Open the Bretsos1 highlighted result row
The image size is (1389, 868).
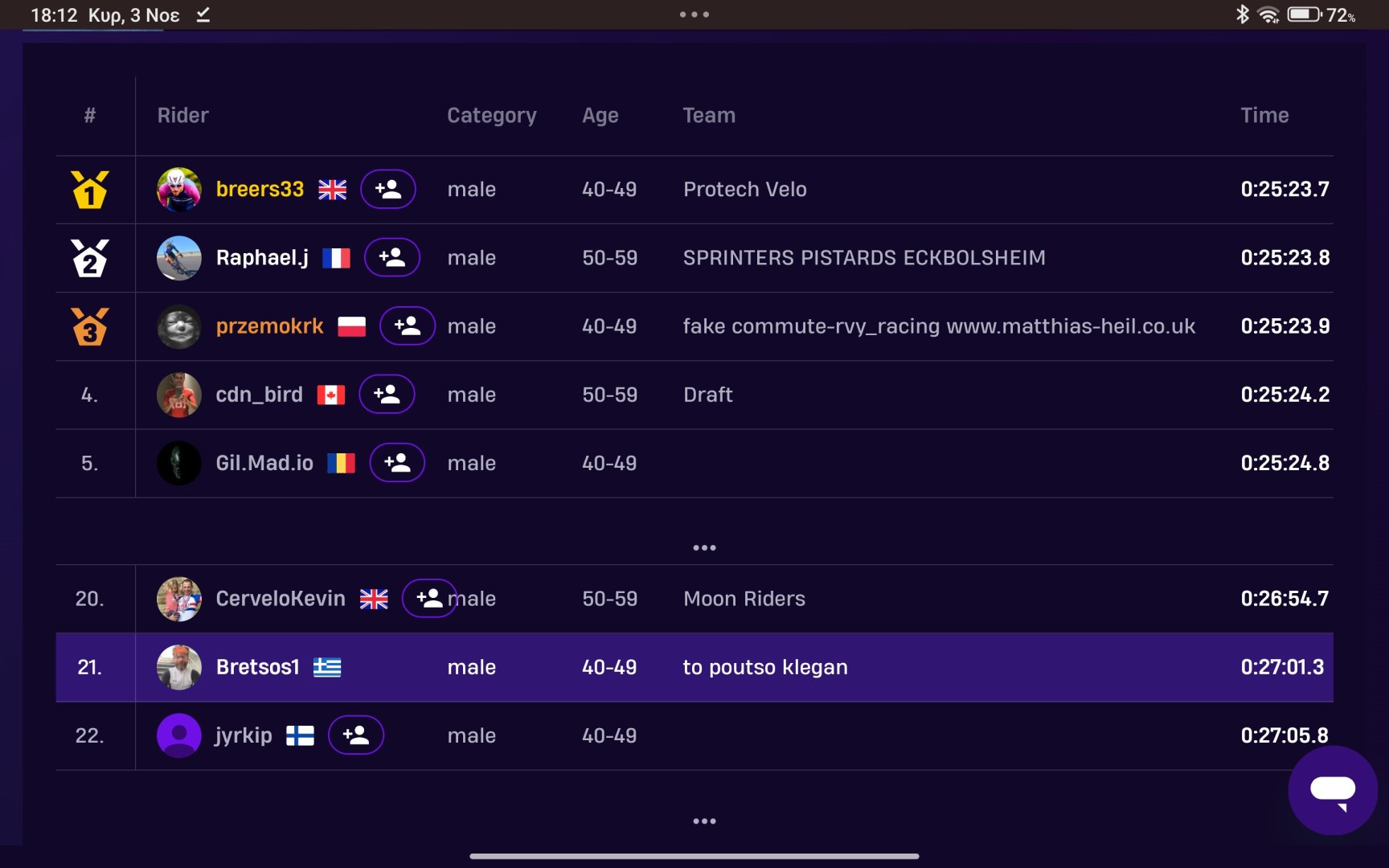tap(694, 667)
